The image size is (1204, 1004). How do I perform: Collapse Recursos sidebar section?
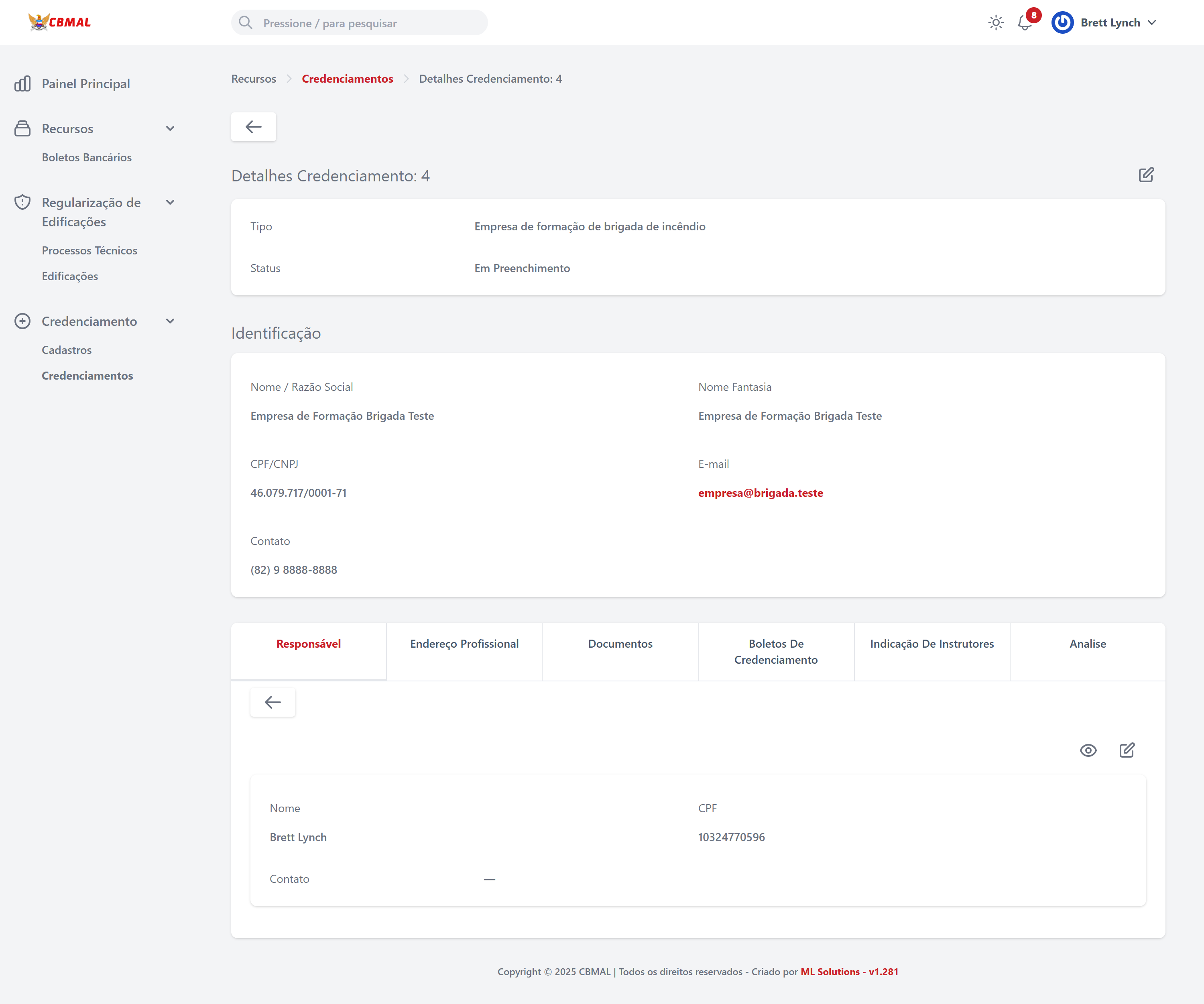[x=170, y=128]
